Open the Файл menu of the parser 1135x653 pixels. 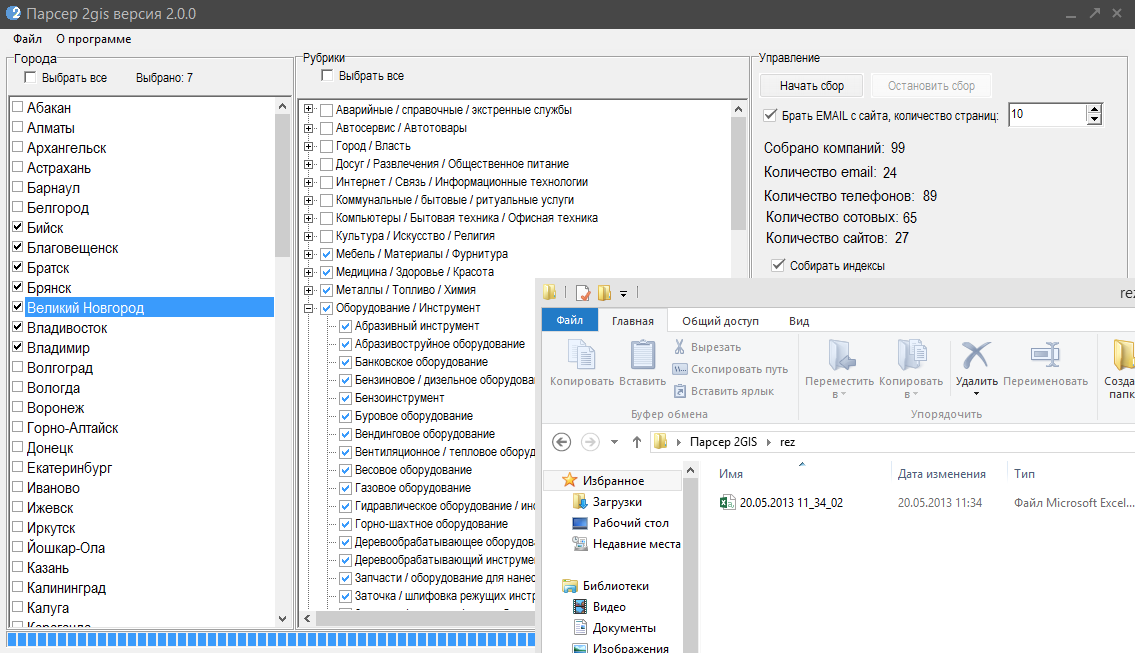click(28, 39)
